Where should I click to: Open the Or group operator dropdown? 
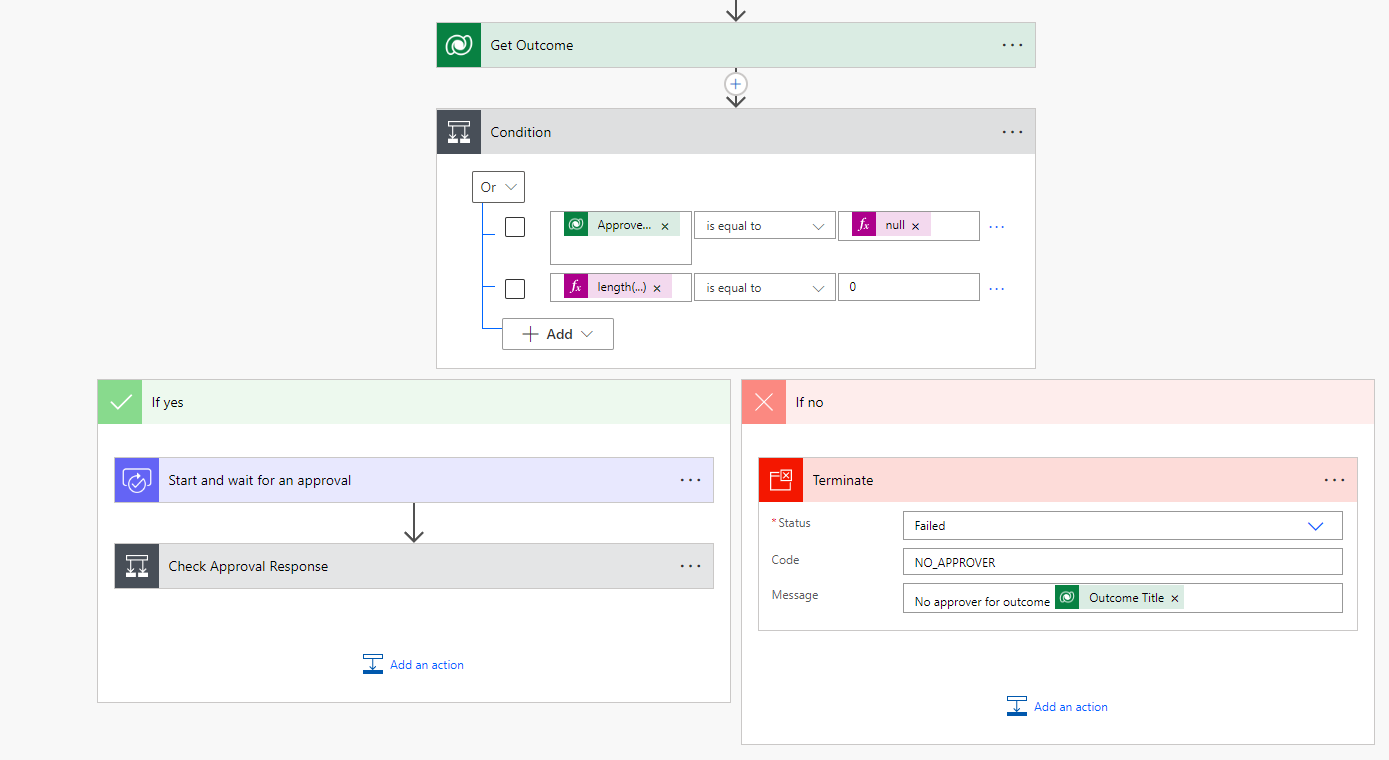click(498, 187)
